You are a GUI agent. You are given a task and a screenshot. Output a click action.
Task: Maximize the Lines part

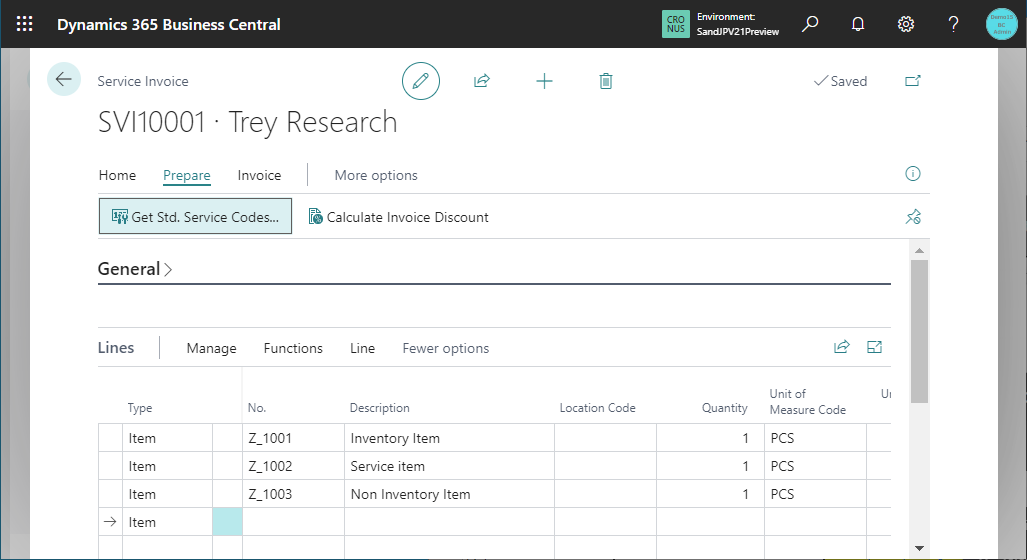874,347
